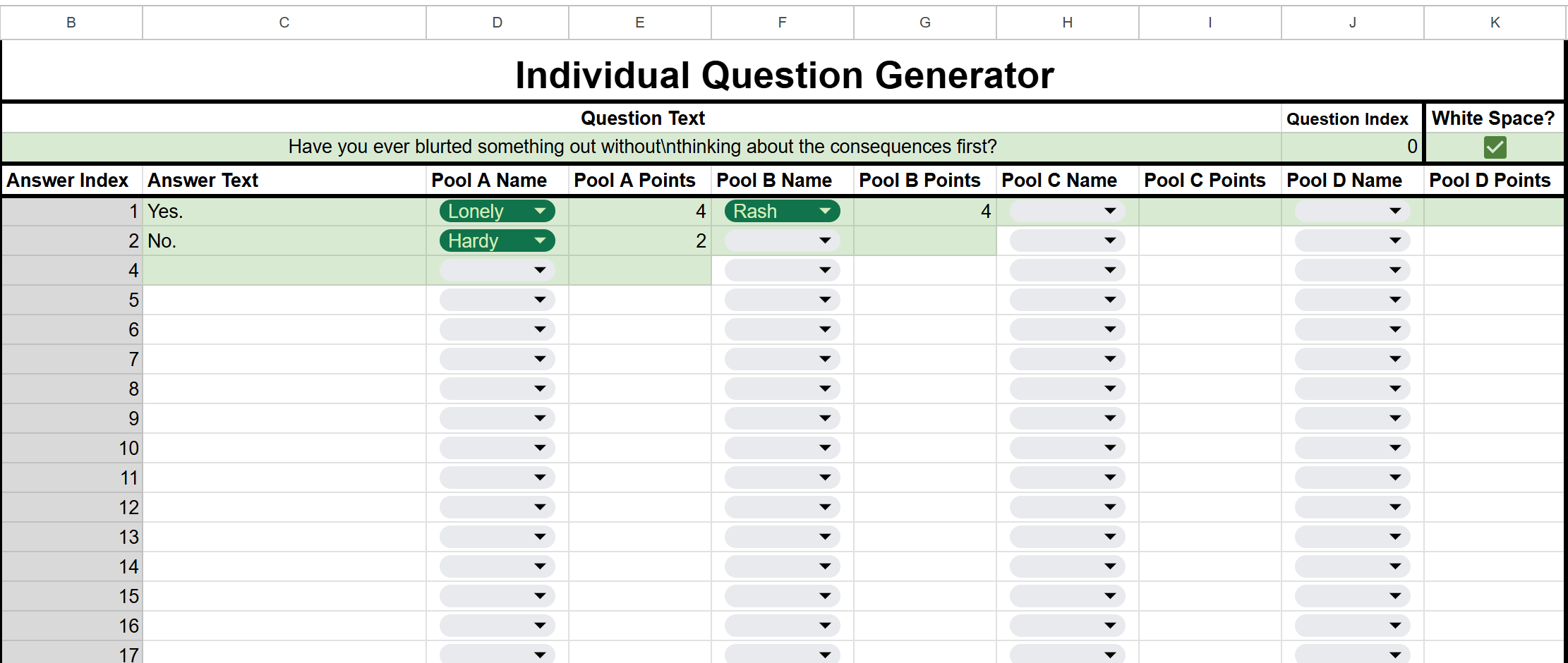Click the Question Index value cell

(1351, 147)
